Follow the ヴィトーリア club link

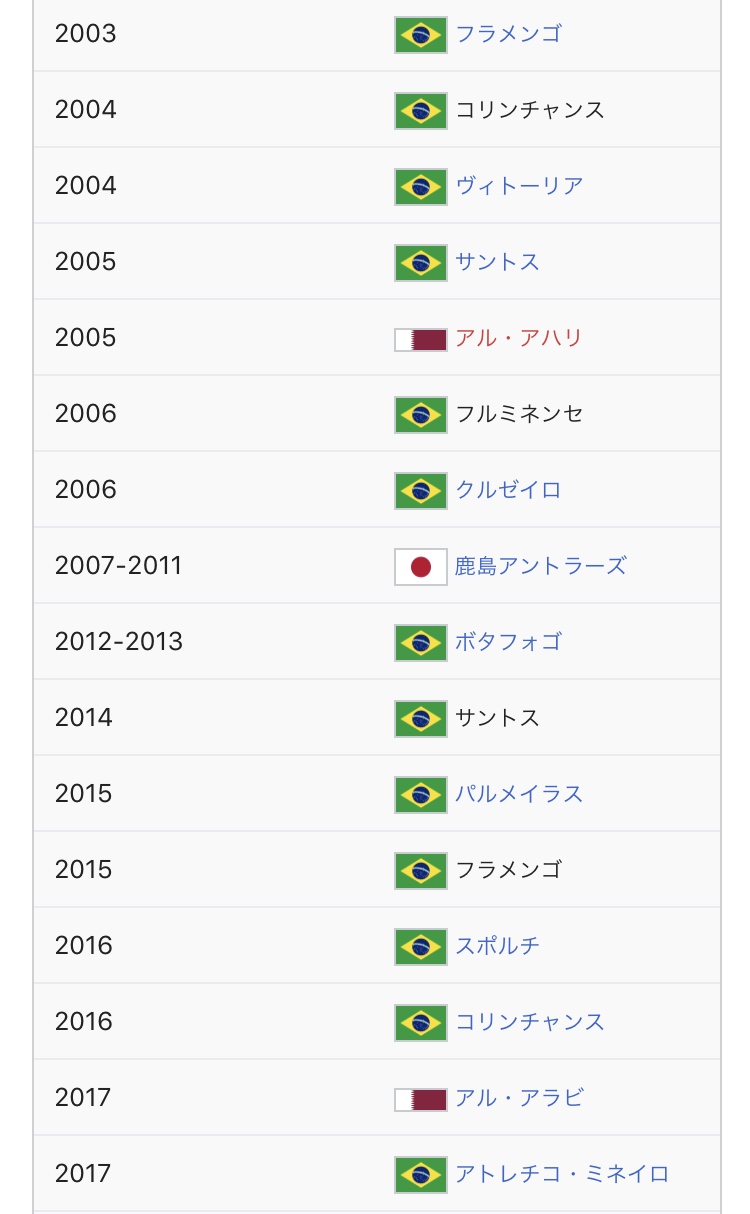[x=519, y=186]
